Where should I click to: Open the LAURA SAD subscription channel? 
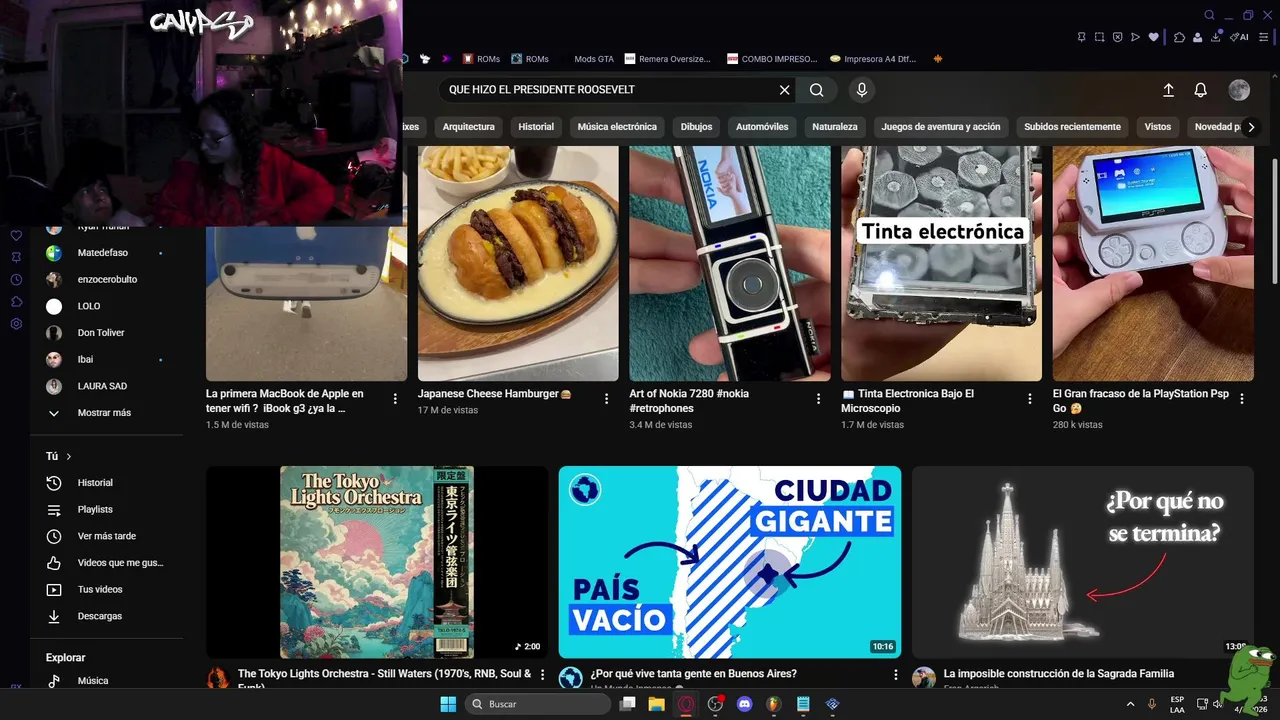107,386
